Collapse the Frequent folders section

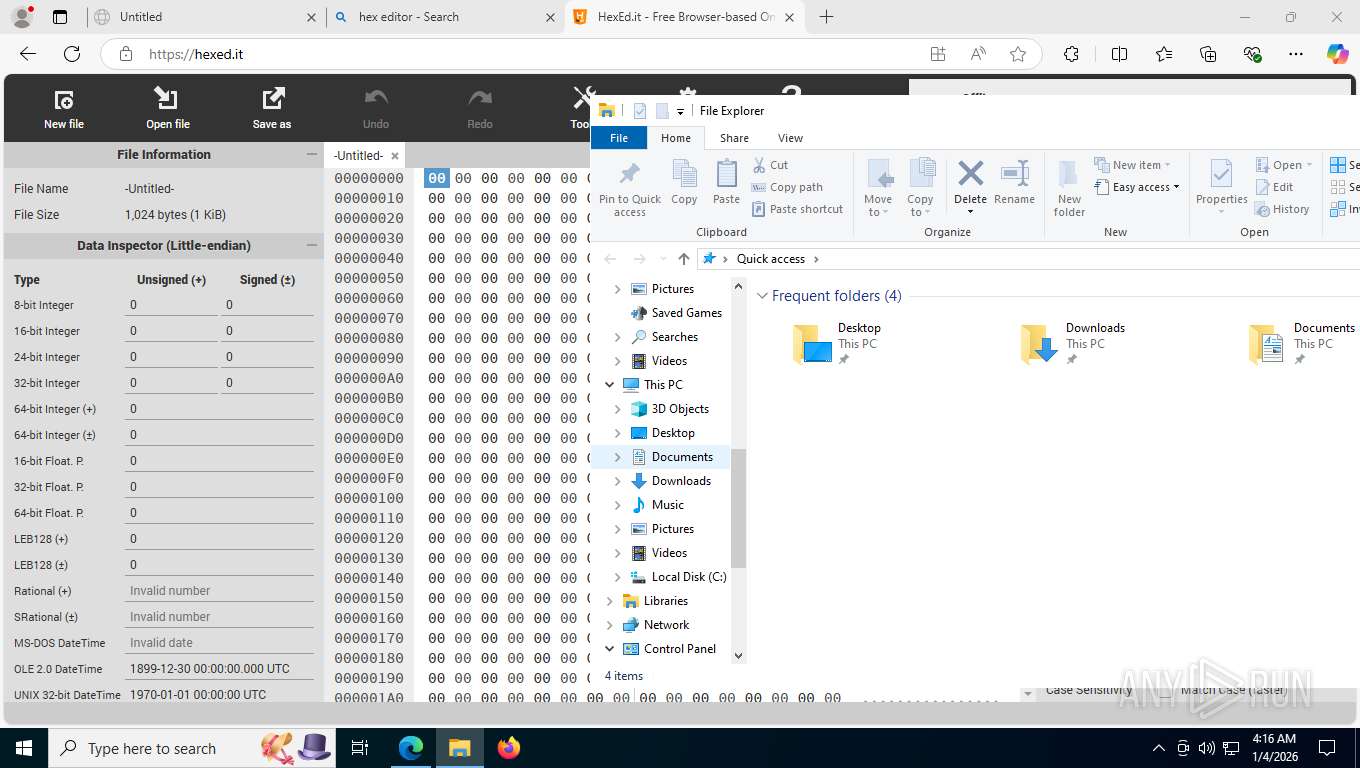click(762, 296)
